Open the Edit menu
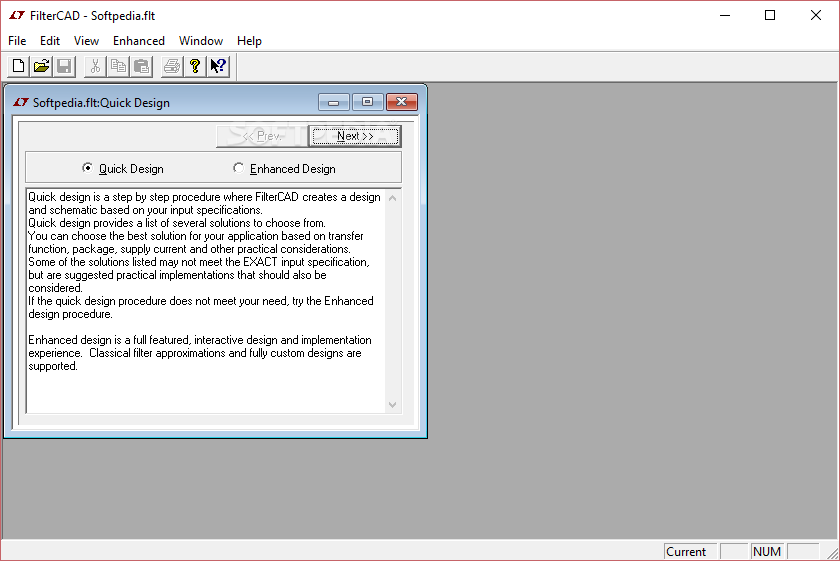The height and width of the screenshot is (561, 840). click(50, 41)
